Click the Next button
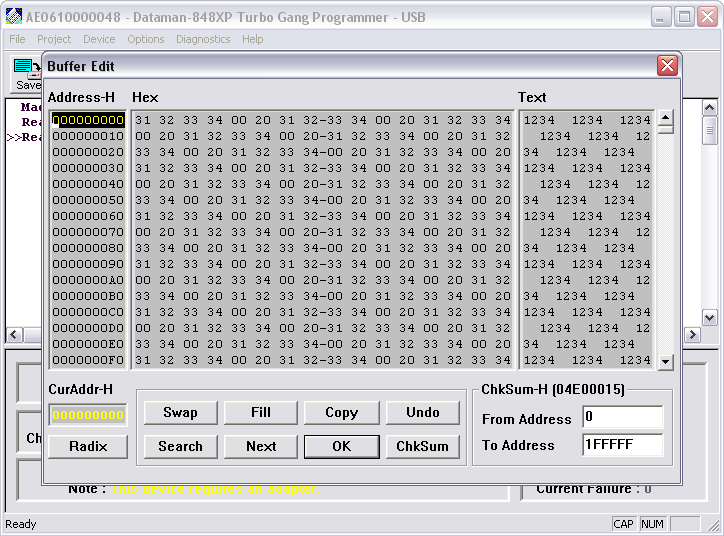724x536 pixels. pyautogui.click(x=261, y=446)
